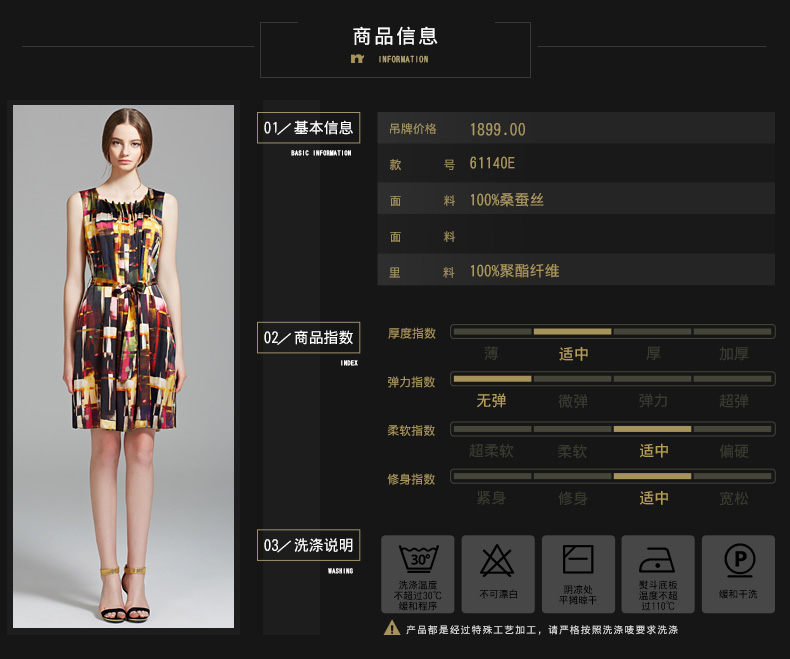Click the 超柔软 softness label
The height and width of the screenshot is (659, 790).
tap(491, 451)
